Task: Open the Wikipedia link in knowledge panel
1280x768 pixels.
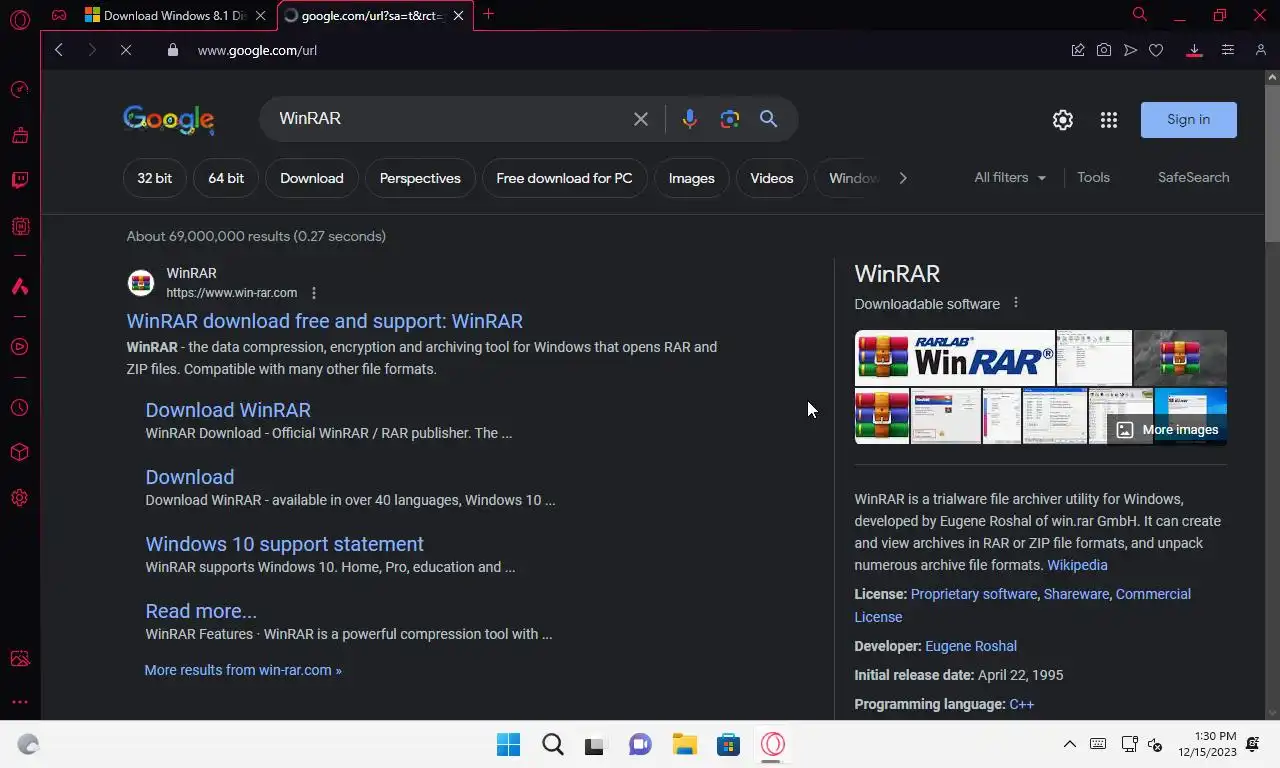Action: click(1077, 565)
